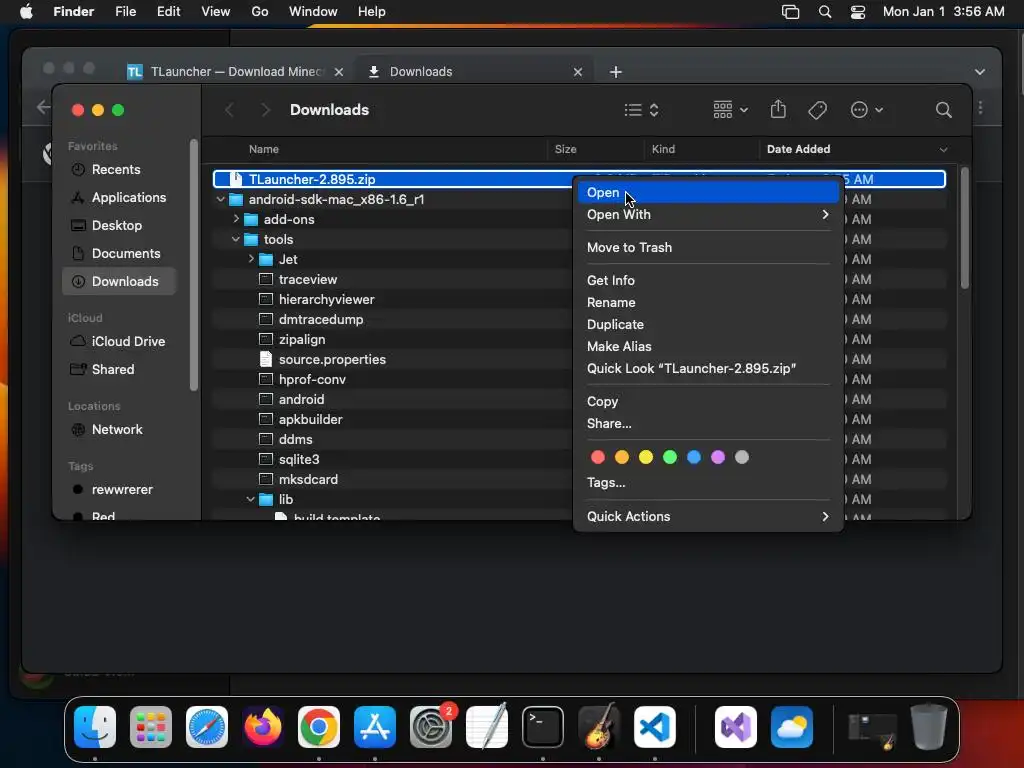Open TextEdit from the dock
Screen dimensions: 1024x768
[x=487, y=727]
